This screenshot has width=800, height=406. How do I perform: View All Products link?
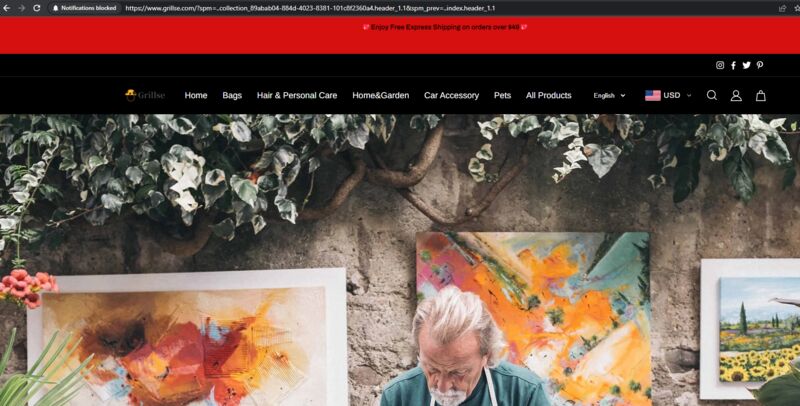(548, 95)
